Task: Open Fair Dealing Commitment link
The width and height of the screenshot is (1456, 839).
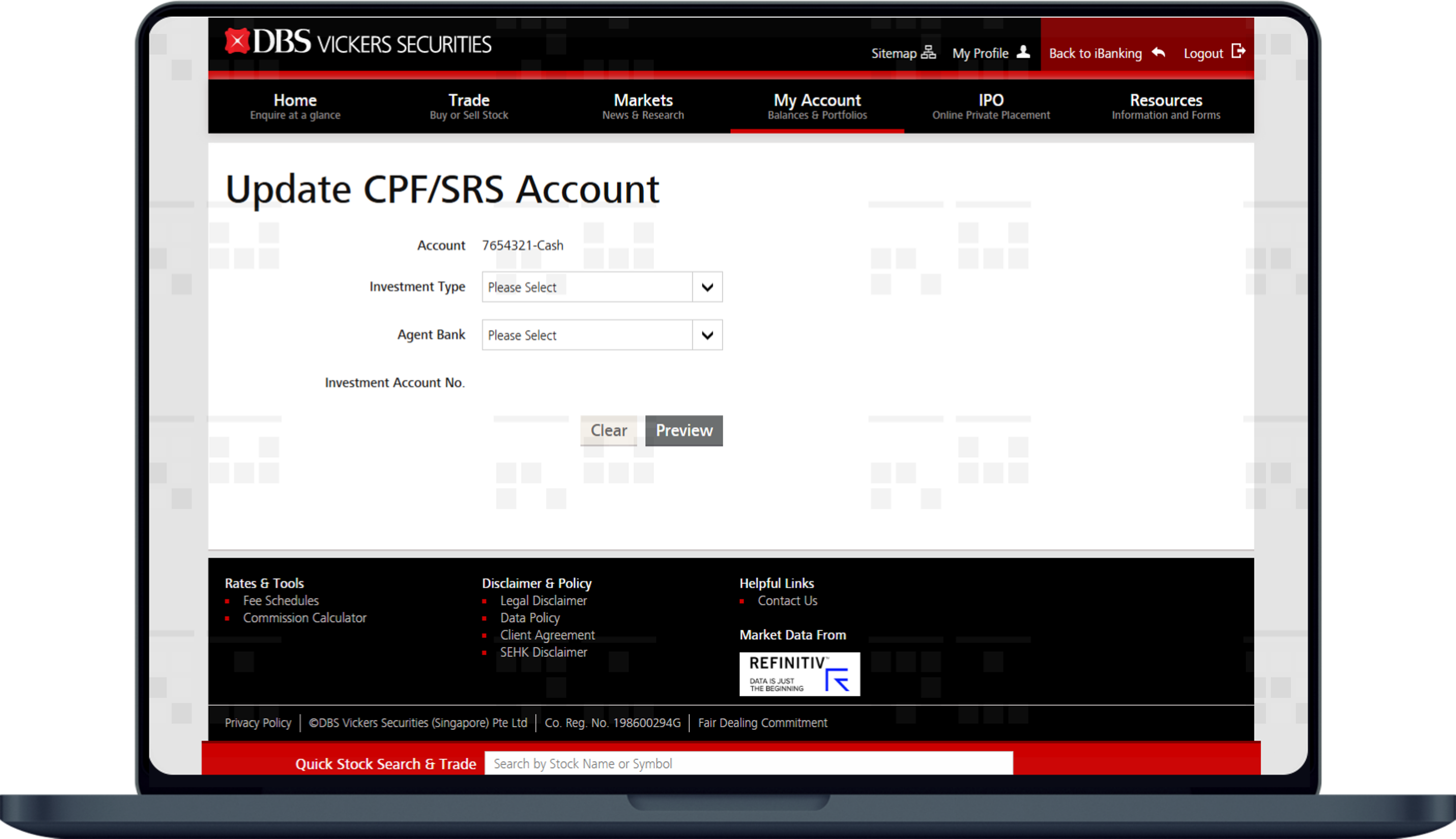Action: (x=763, y=723)
